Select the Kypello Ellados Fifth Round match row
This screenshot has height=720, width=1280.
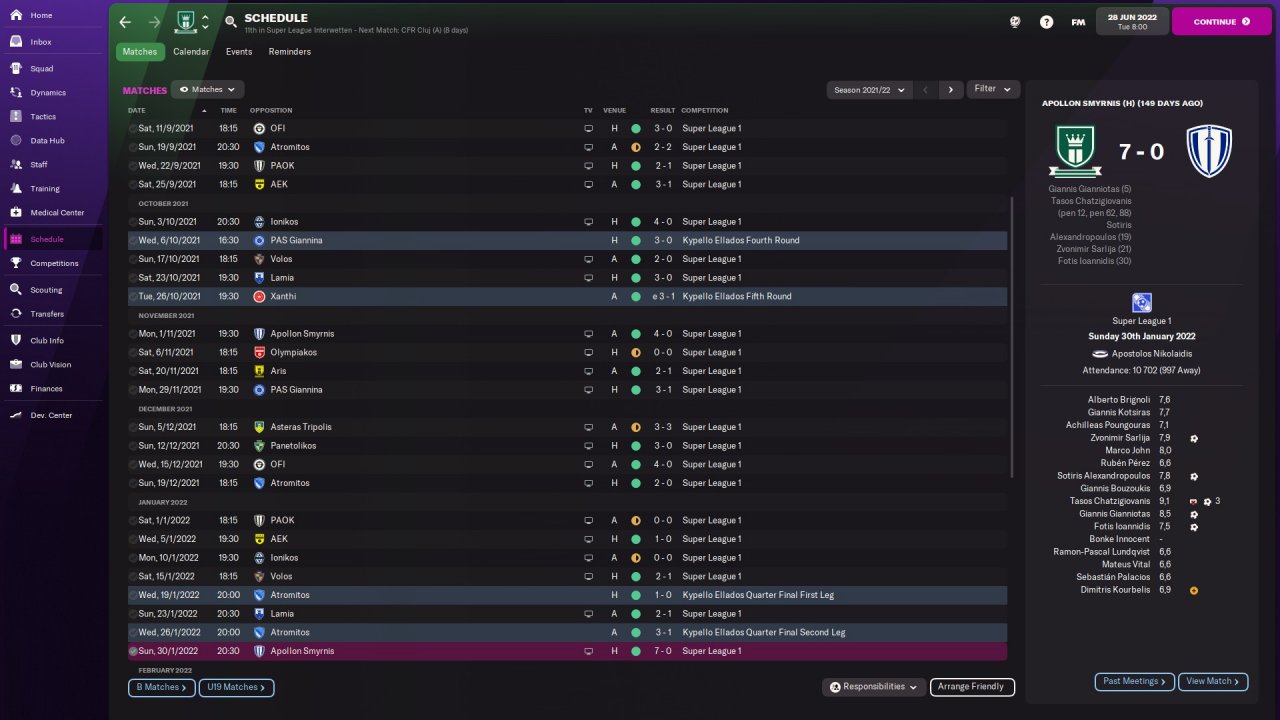567,297
